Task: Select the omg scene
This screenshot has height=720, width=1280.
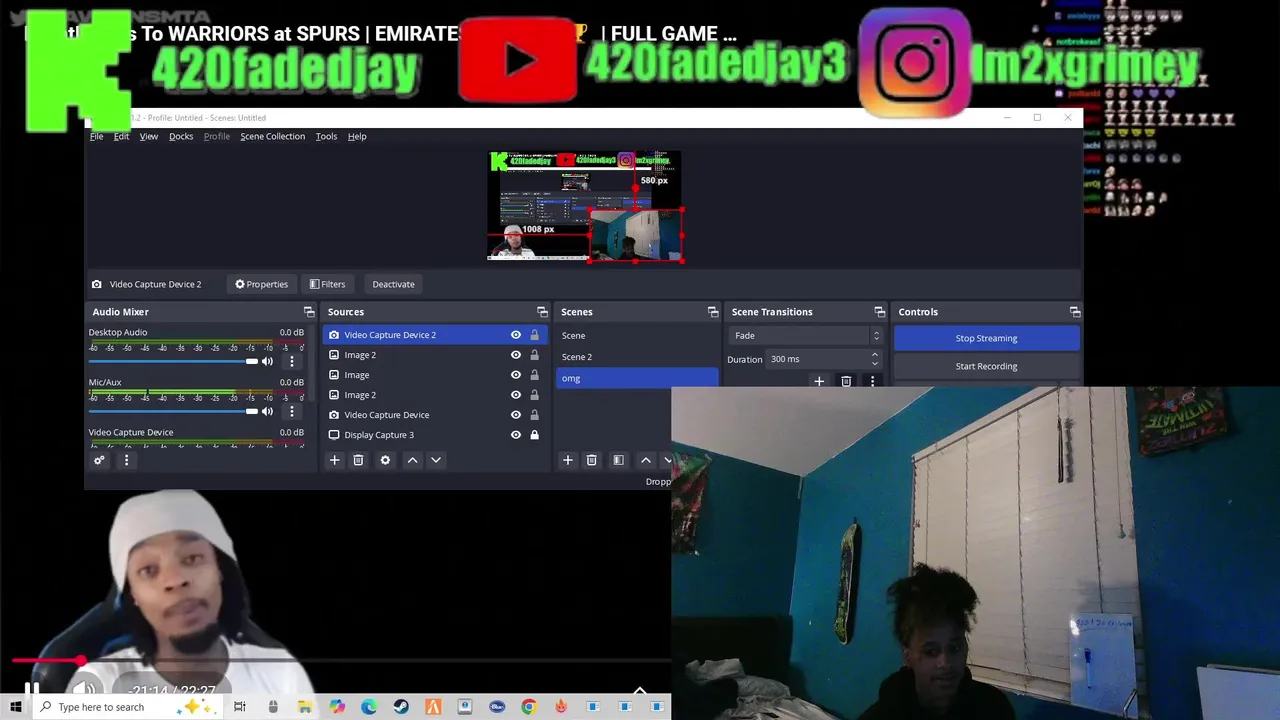Action: tap(637, 378)
